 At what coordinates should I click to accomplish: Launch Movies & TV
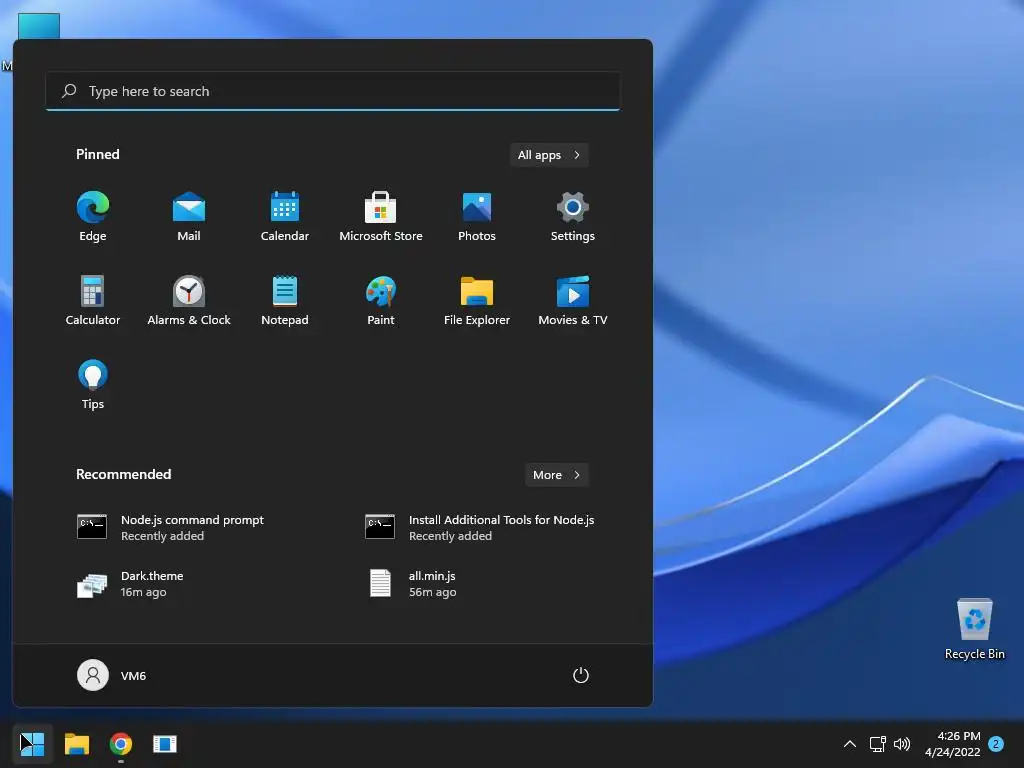coord(573,300)
